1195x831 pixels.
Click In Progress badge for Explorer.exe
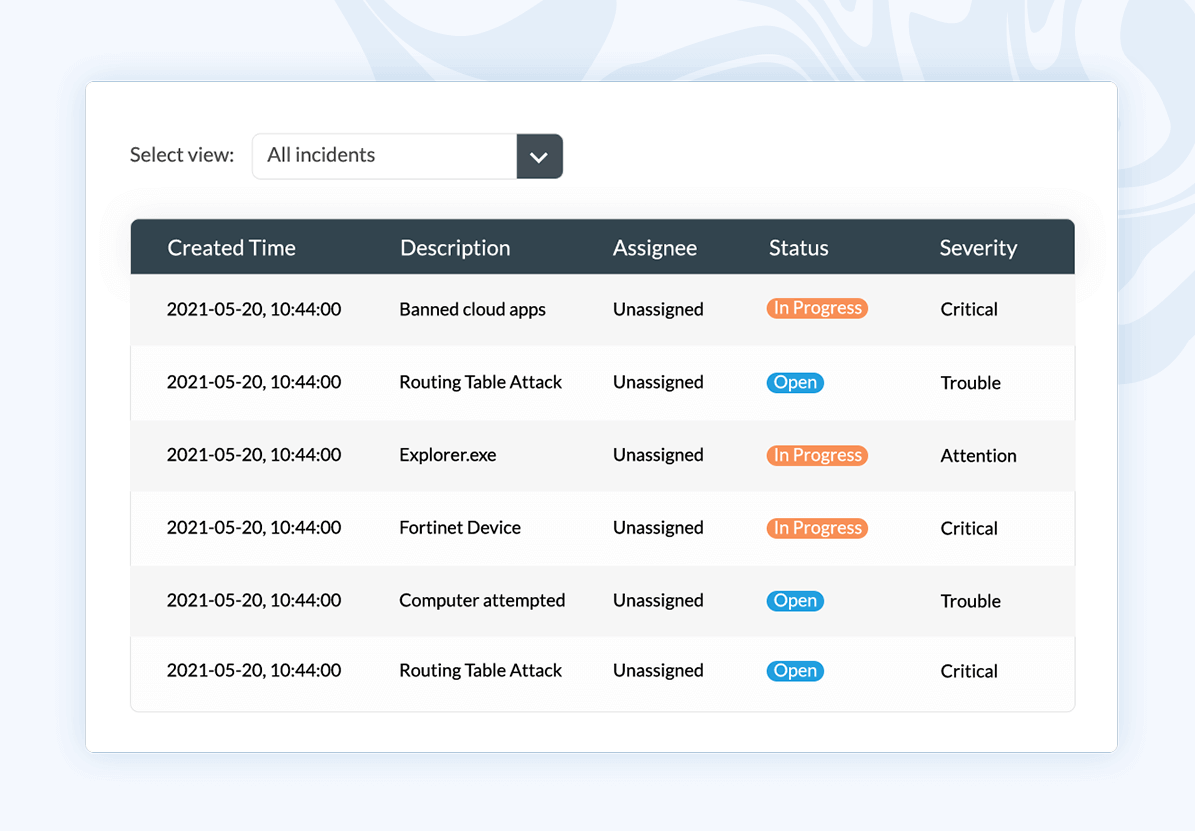click(817, 455)
